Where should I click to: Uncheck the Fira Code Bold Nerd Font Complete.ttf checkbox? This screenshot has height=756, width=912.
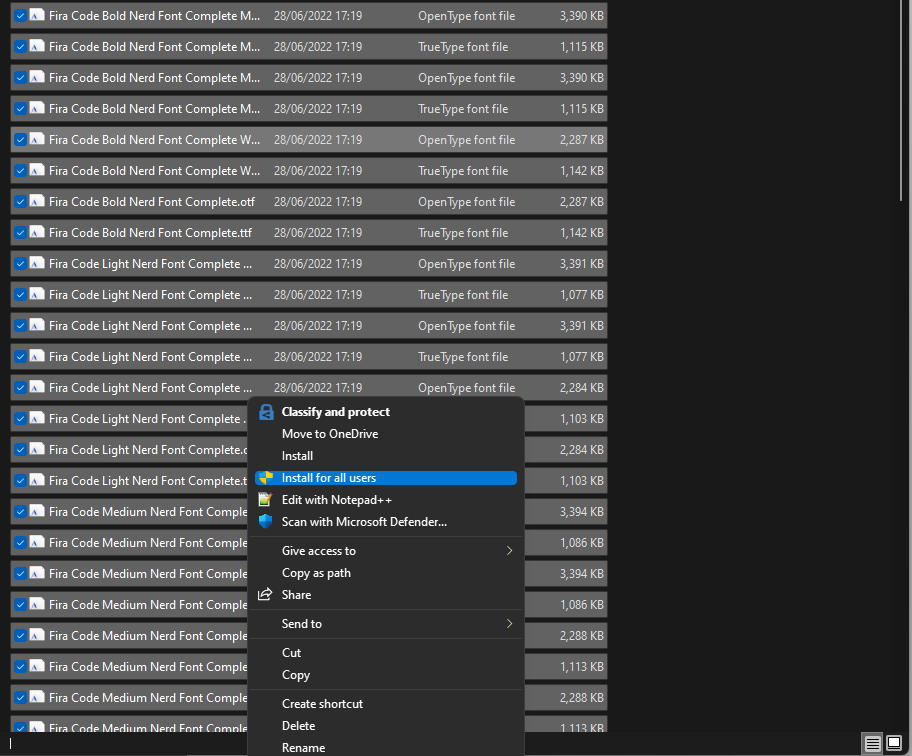coord(20,233)
